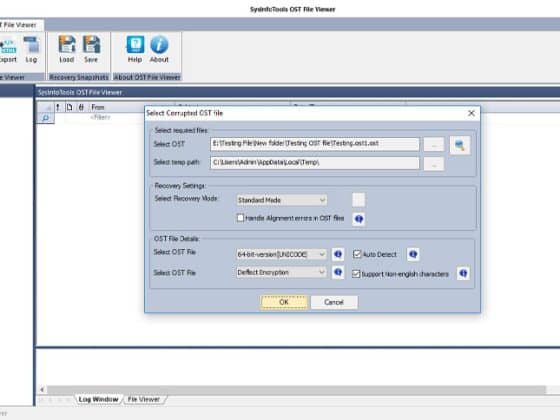Click info icon beside Support non-english characters

463,274
